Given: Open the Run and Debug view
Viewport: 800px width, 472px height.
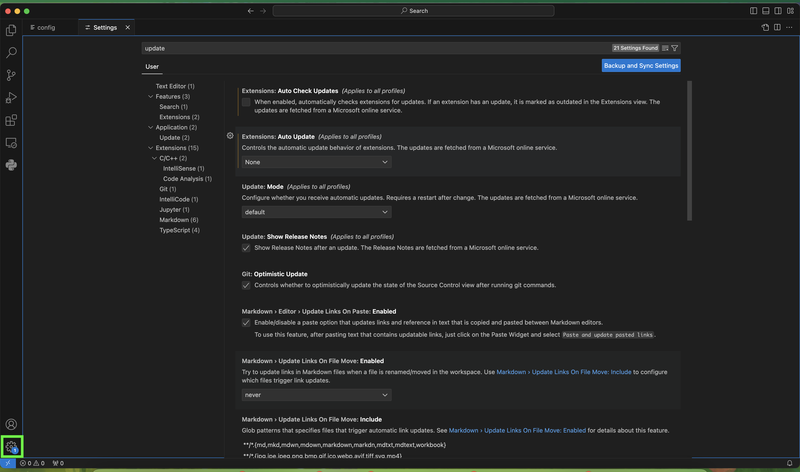Looking at the screenshot, I should pos(11,97).
